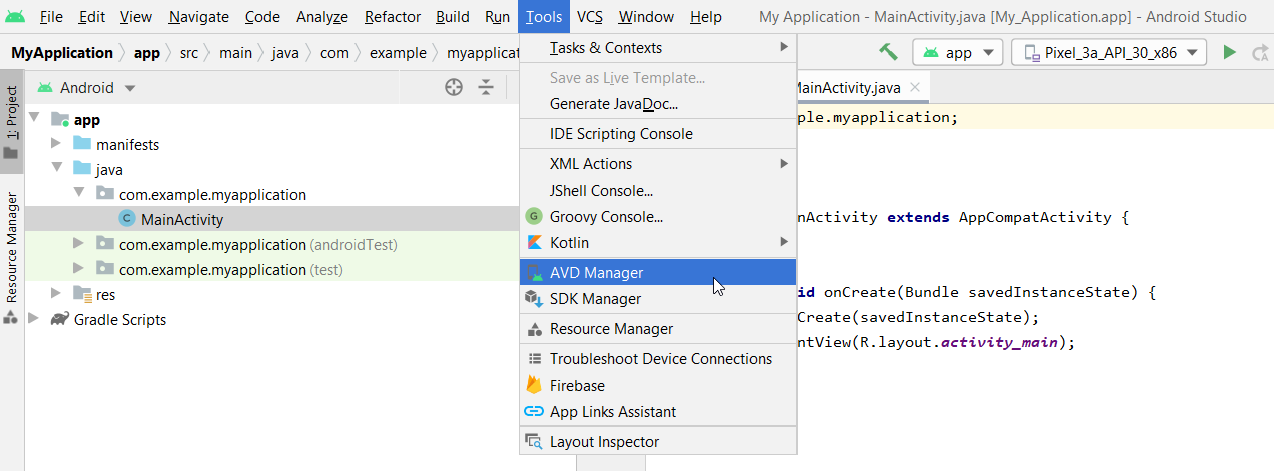Click the green hammer Make Project icon
The width and height of the screenshot is (1274, 471).
888,52
